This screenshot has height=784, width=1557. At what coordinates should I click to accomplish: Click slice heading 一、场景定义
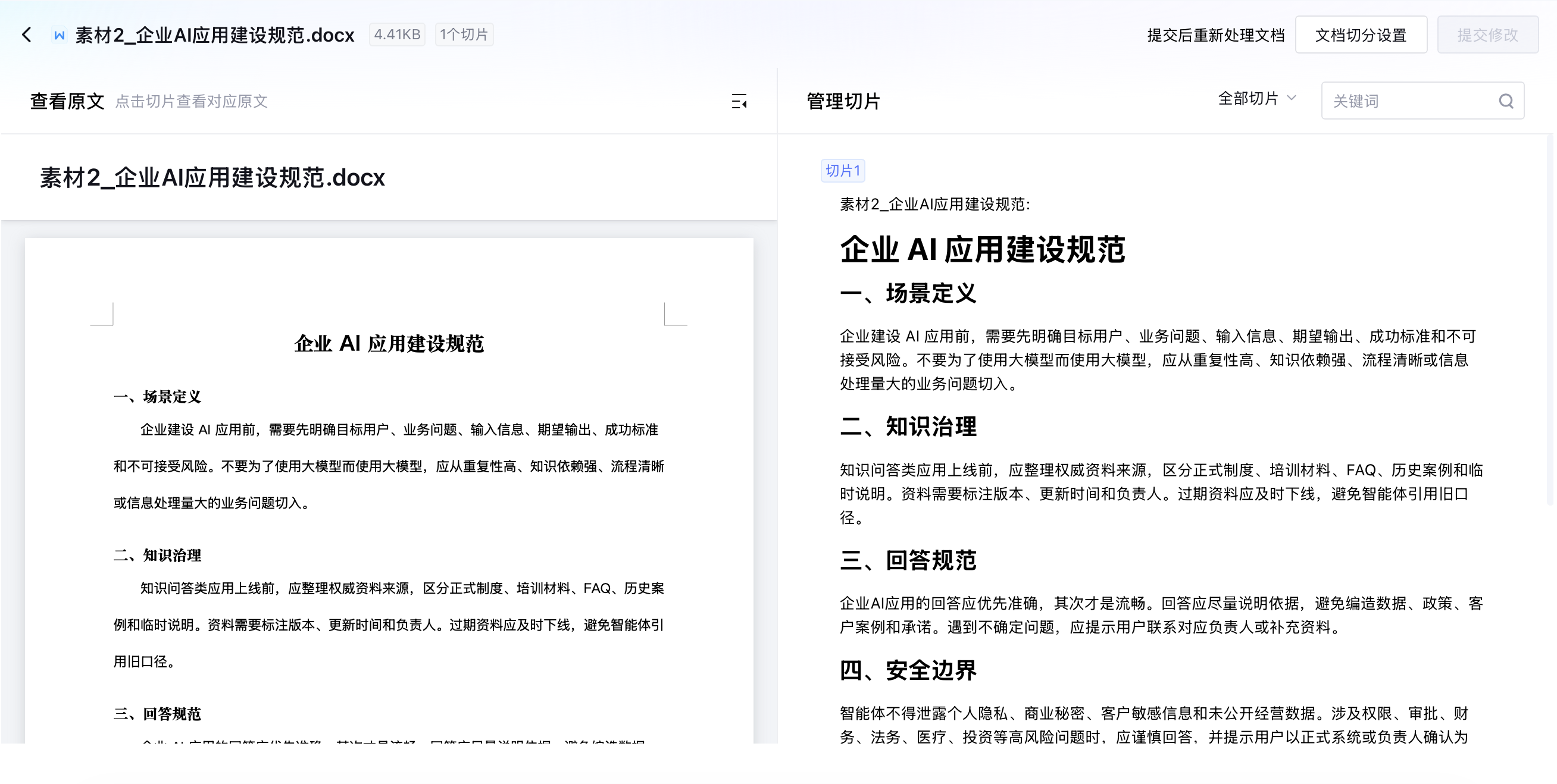click(x=908, y=293)
